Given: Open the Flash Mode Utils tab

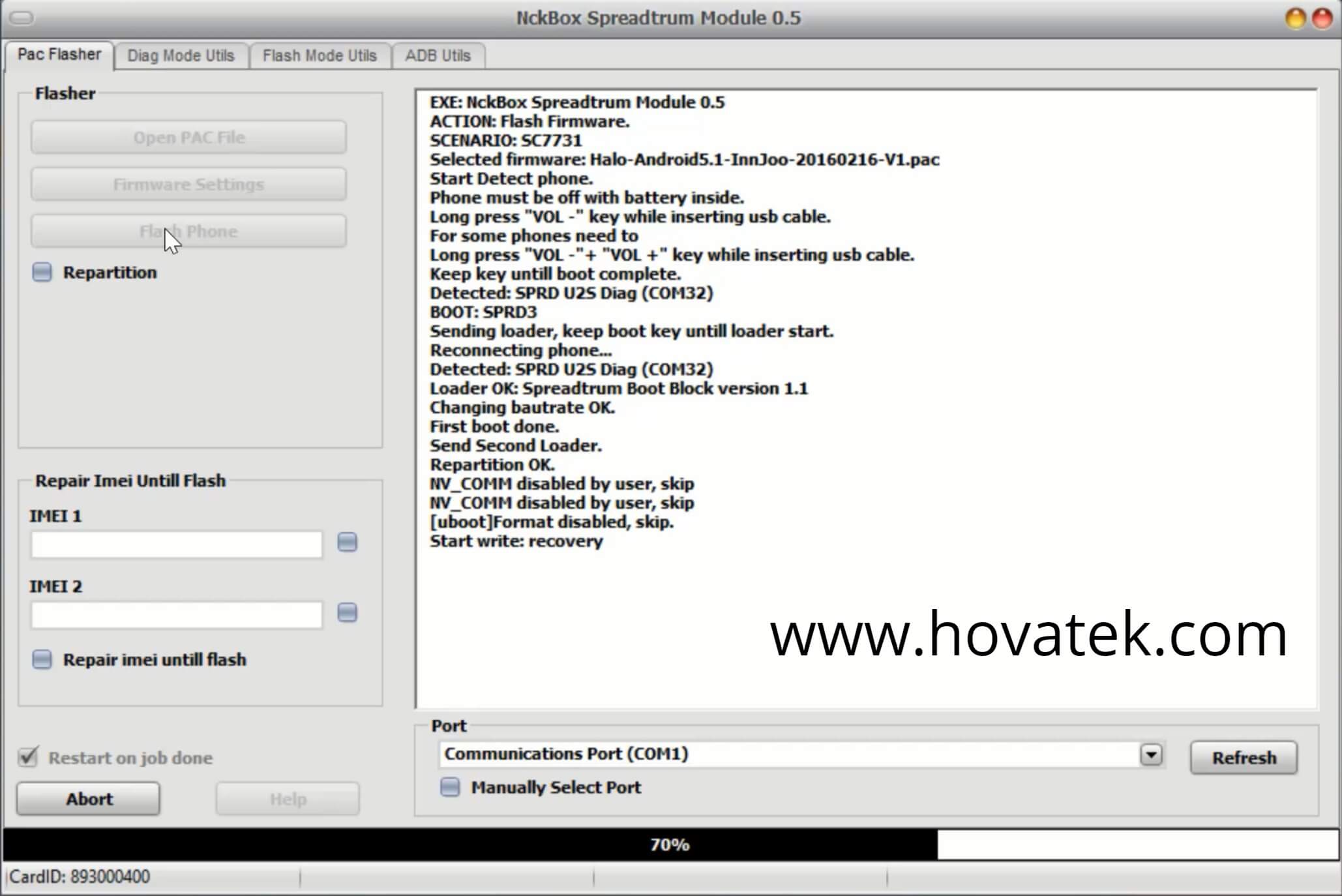Looking at the screenshot, I should click(320, 56).
